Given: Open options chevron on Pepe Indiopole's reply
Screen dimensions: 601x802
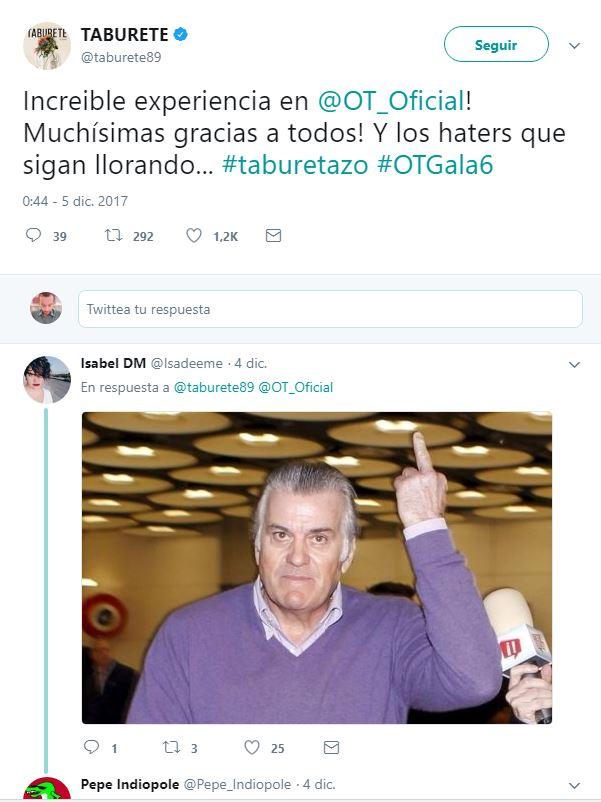Looking at the screenshot, I should tap(574, 785).
